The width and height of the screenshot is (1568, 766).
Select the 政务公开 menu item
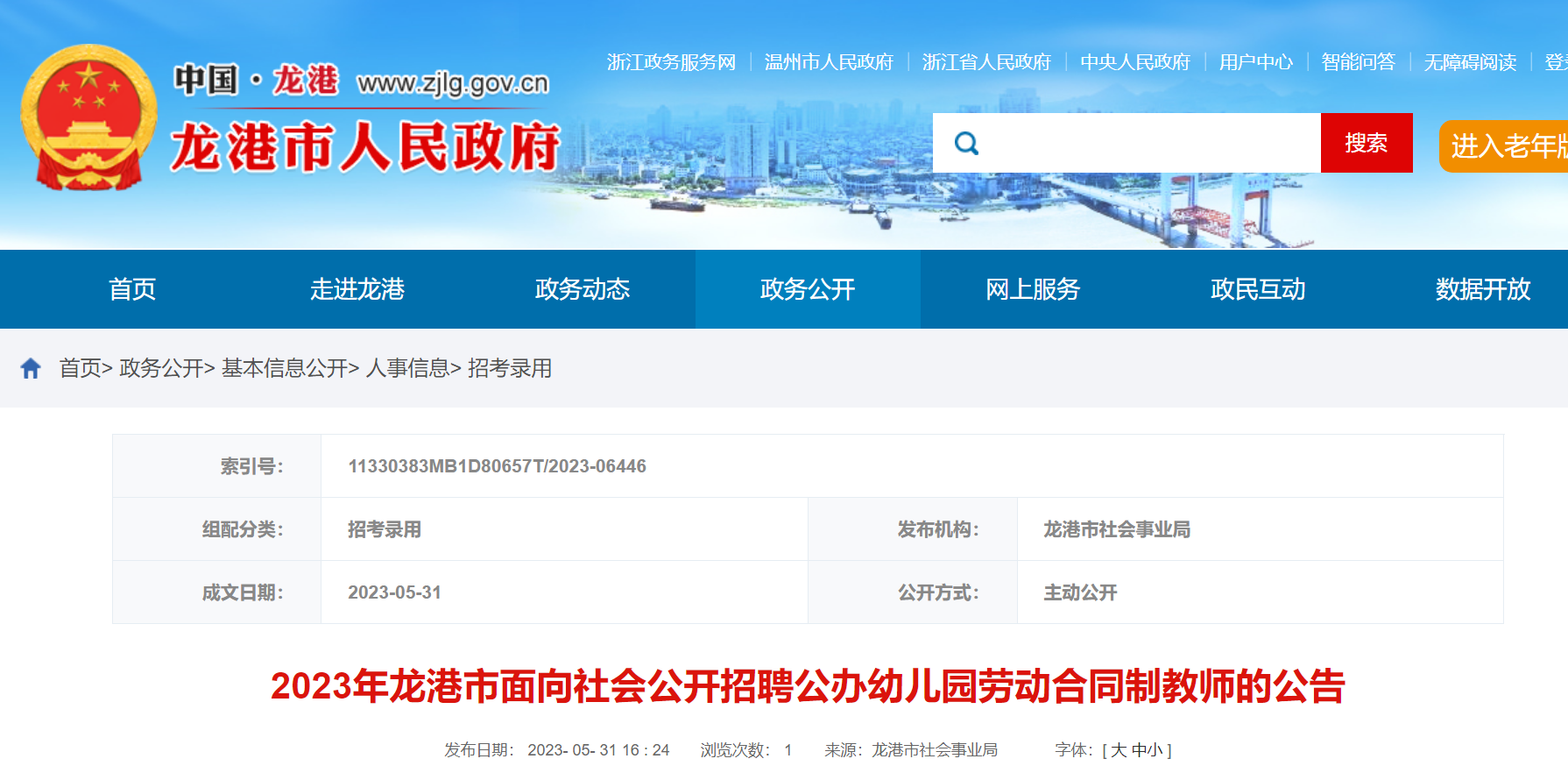(x=808, y=289)
